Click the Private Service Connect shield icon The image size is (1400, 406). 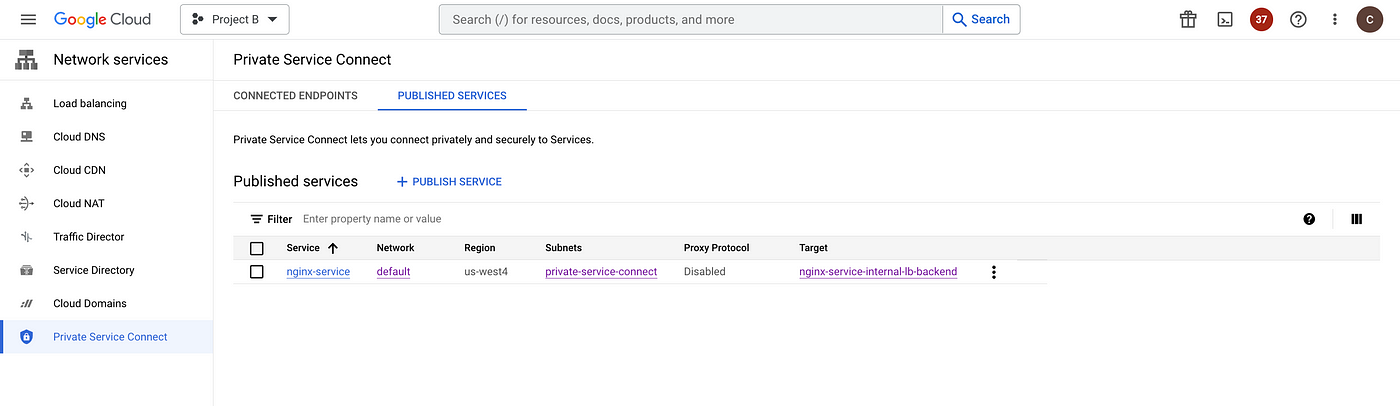[27, 337]
